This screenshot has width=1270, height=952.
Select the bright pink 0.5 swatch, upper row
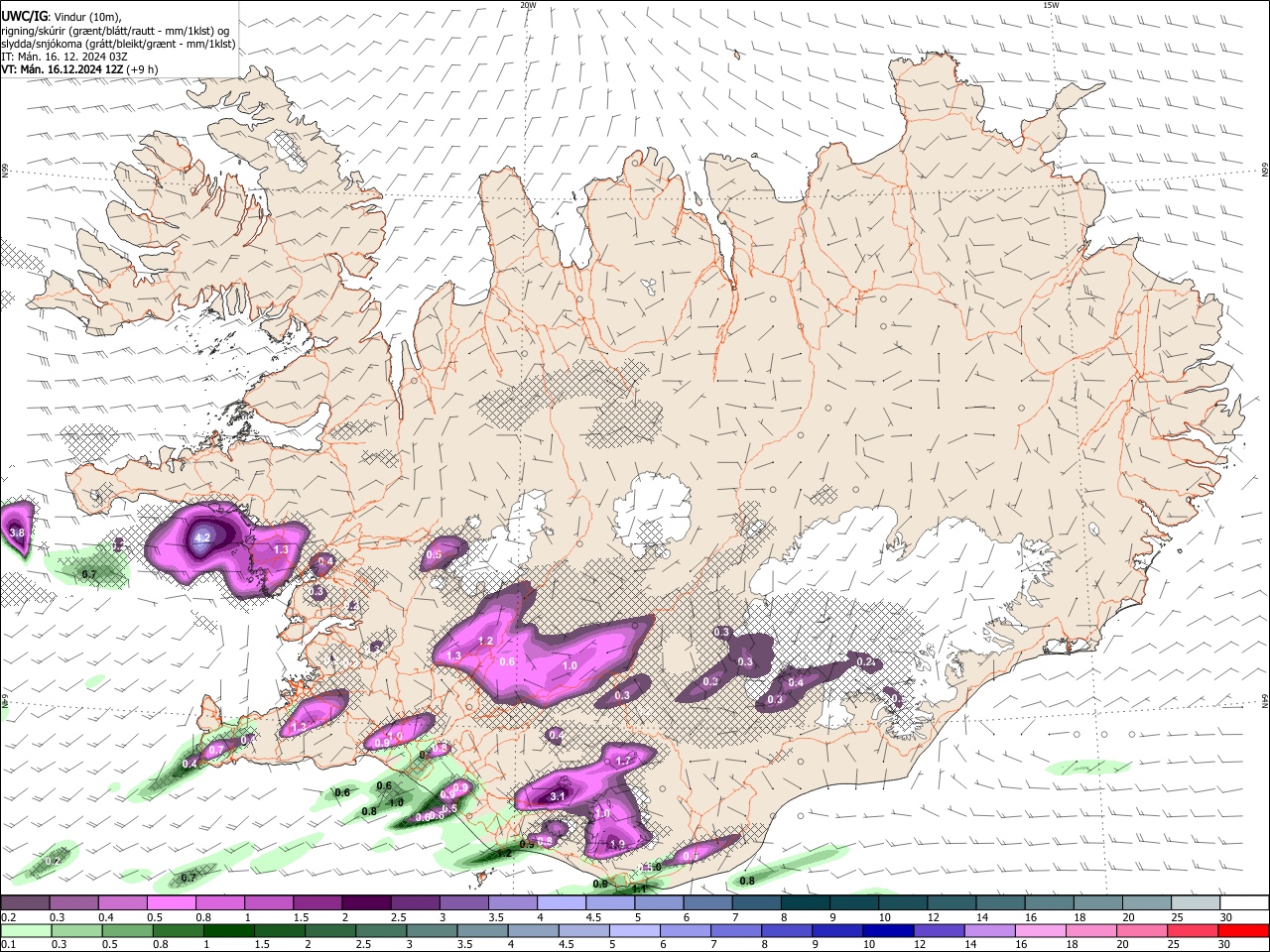coord(171,903)
